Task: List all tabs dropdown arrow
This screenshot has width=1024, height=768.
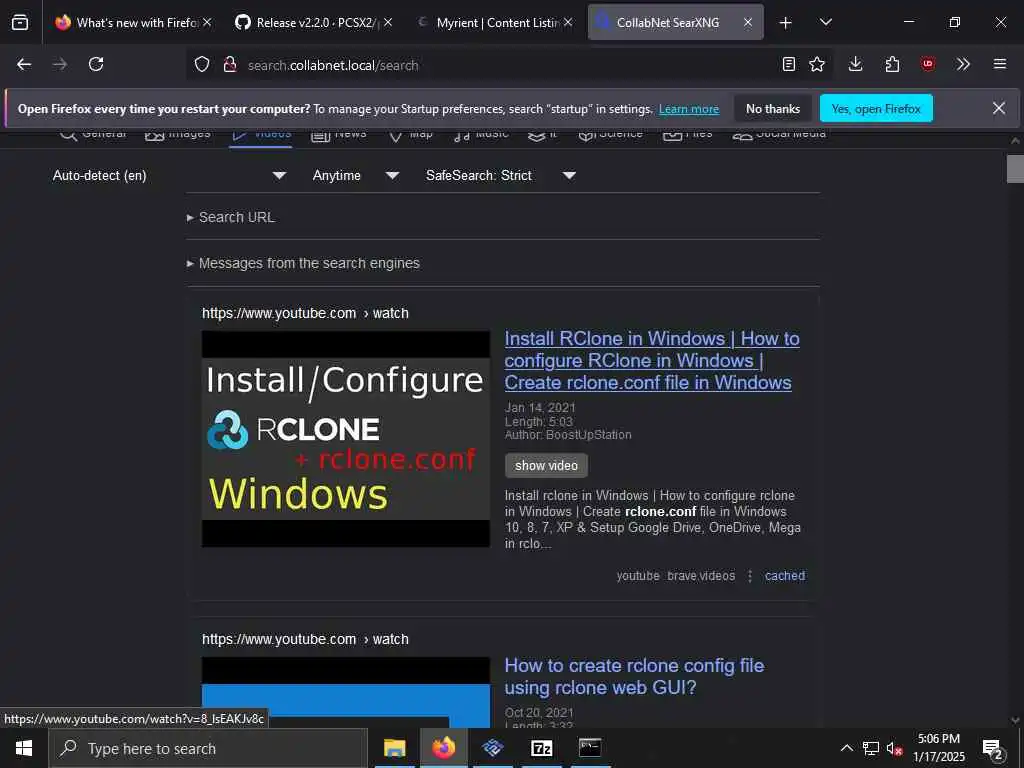Action: 825,22
